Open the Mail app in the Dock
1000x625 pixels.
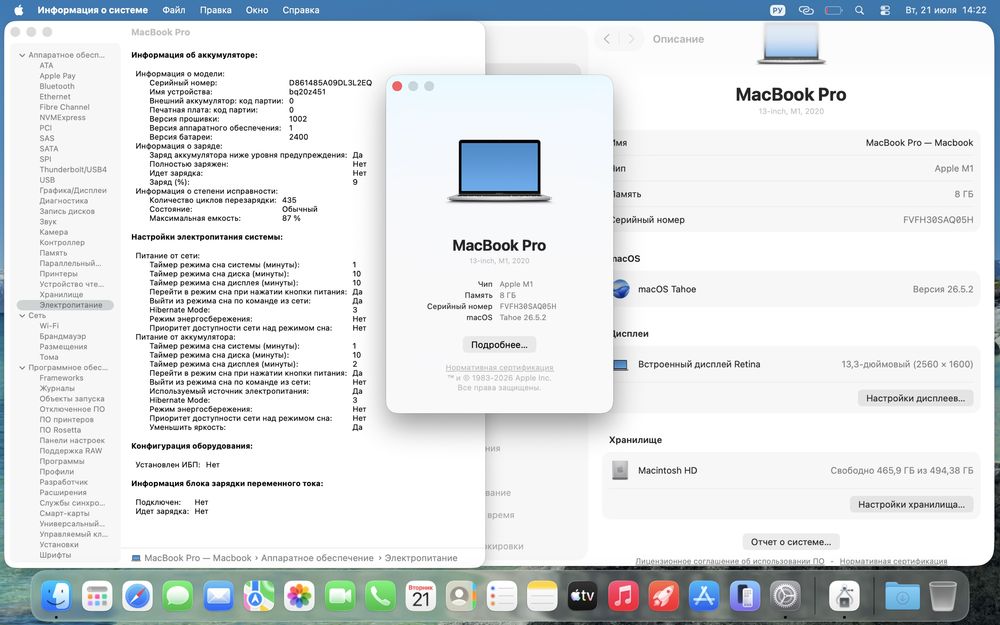219,597
